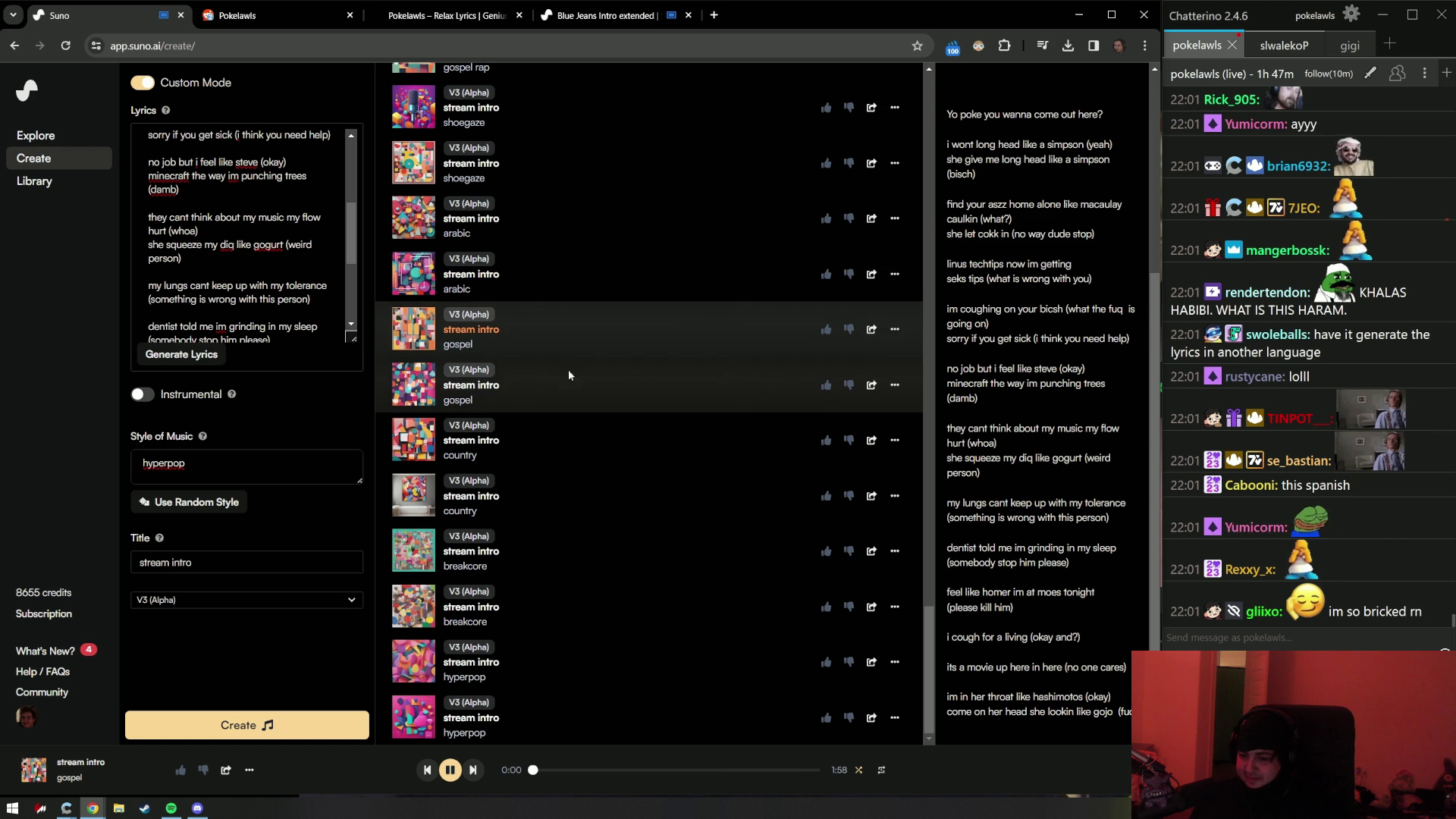Screen dimensions: 1456x819
Task: Enable shuffle in the playback bar
Action: (858, 770)
